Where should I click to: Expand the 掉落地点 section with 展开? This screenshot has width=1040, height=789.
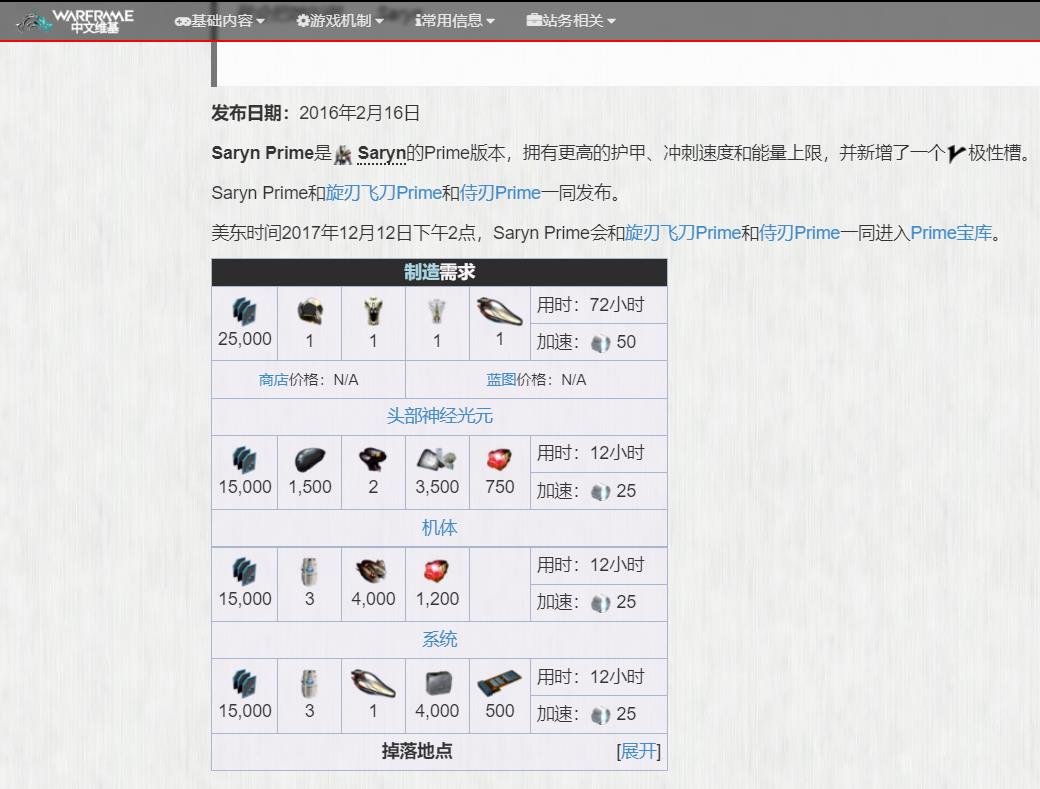638,751
